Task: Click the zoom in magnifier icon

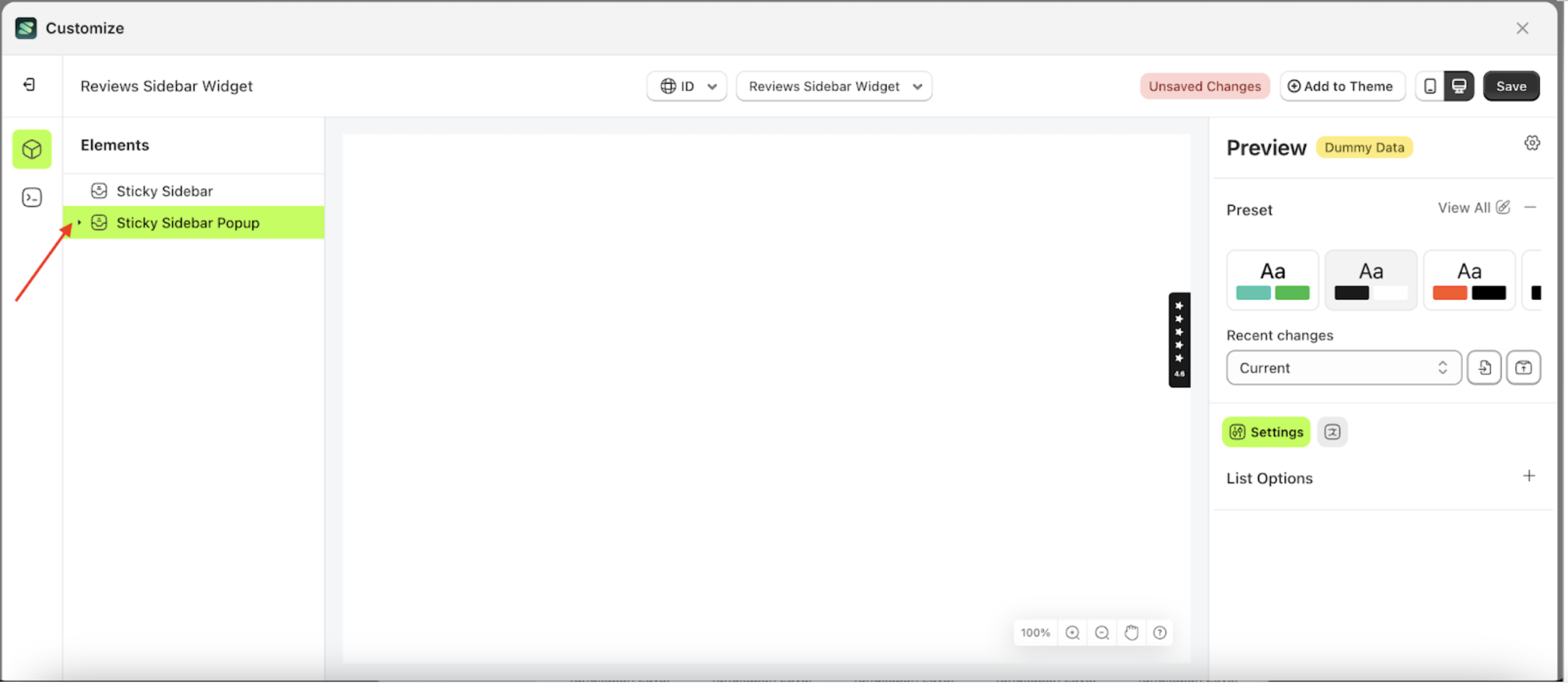Action: [1072, 633]
